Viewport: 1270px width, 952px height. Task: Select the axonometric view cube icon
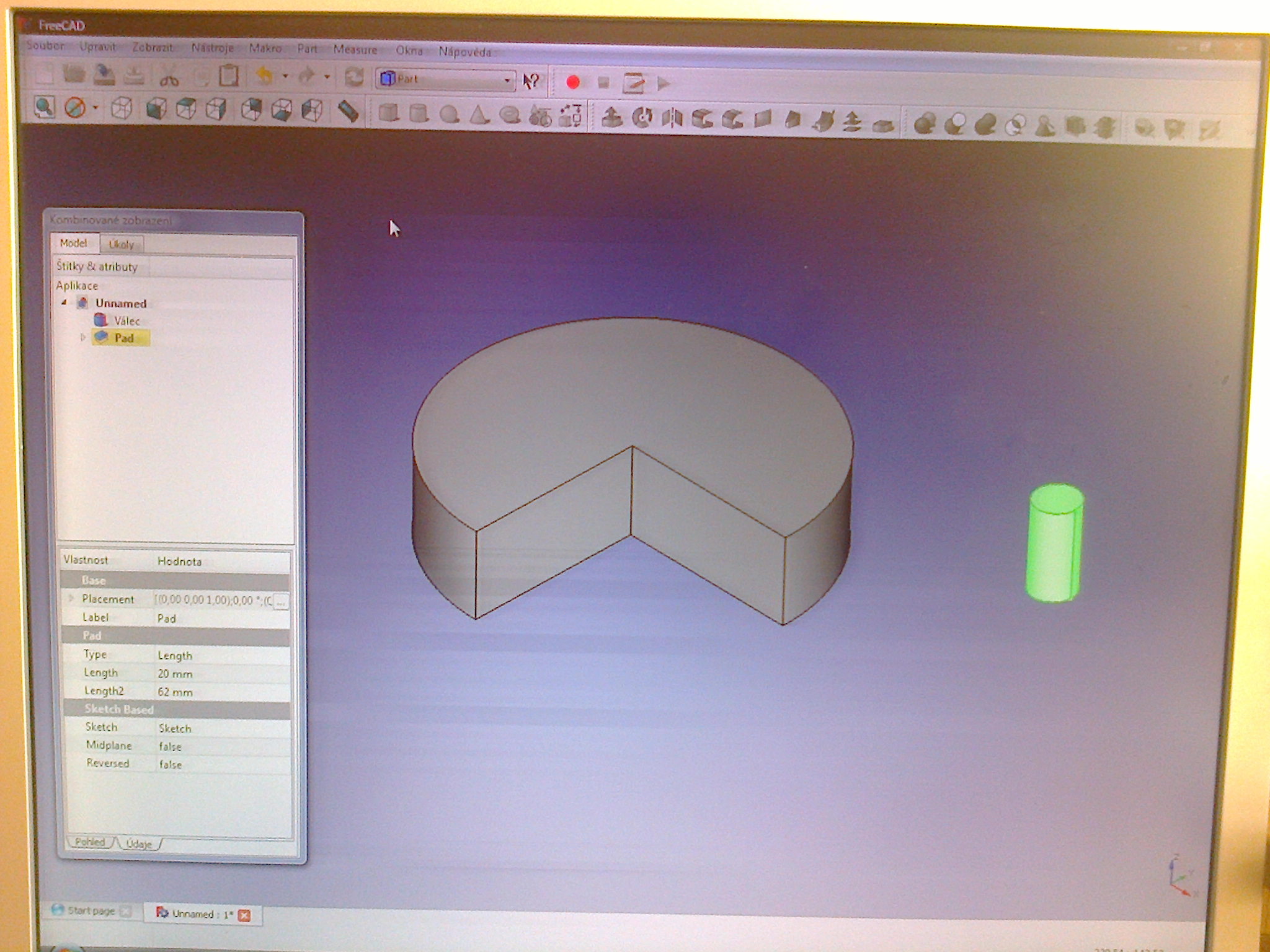click(x=122, y=108)
